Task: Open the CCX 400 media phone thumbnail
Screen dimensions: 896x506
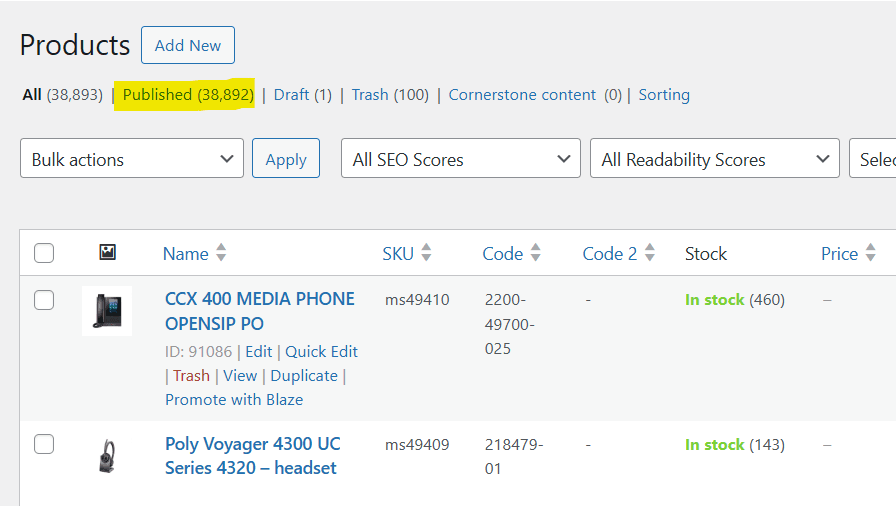Action: (x=107, y=310)
